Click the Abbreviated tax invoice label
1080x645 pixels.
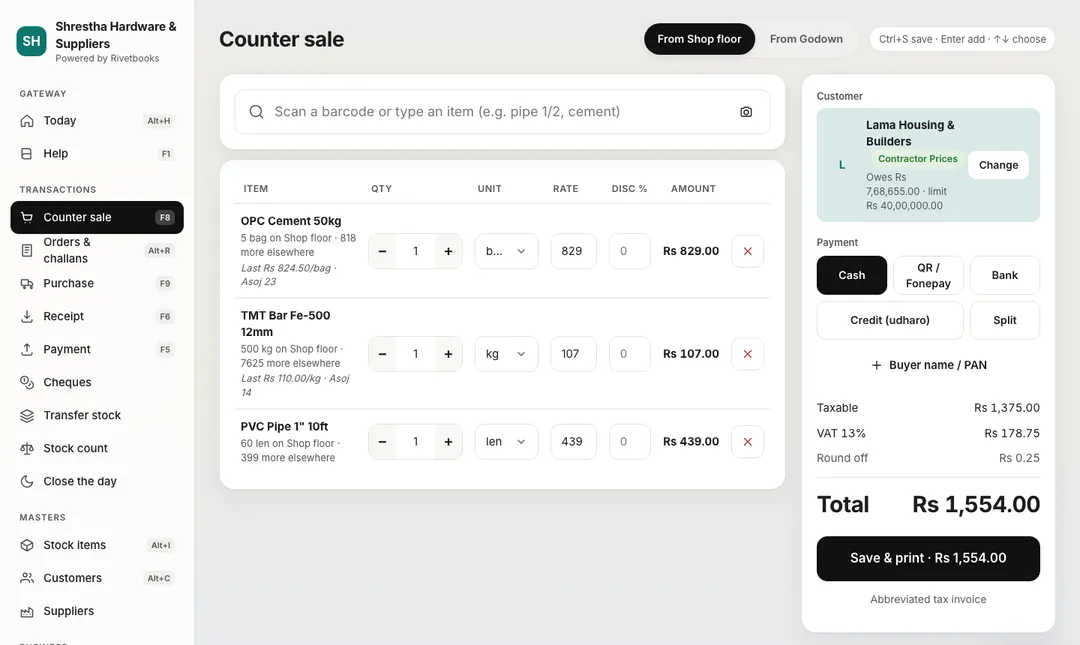(x=928, y=600)
